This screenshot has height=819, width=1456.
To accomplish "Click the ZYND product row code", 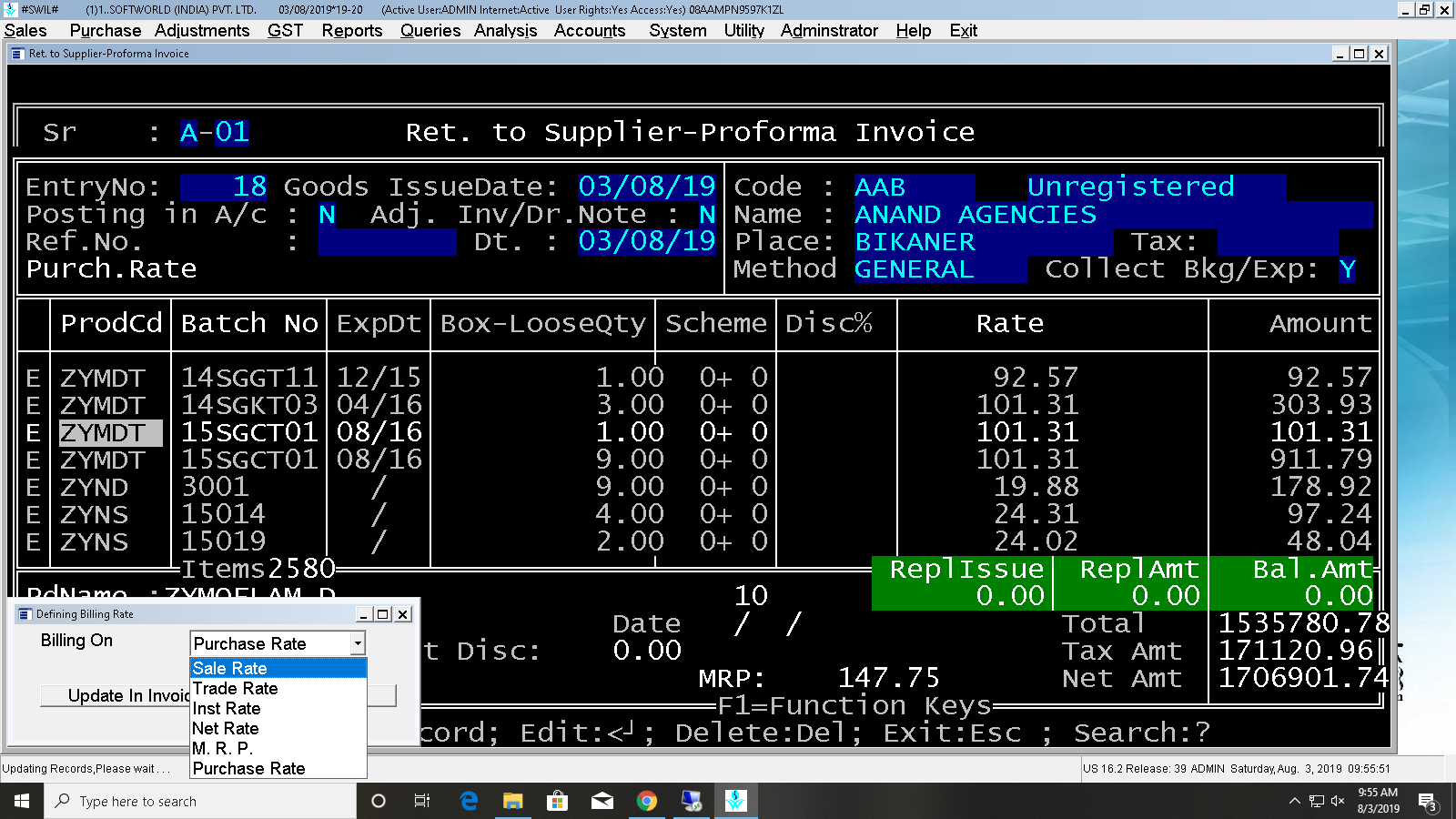I will tap(95, 487).
